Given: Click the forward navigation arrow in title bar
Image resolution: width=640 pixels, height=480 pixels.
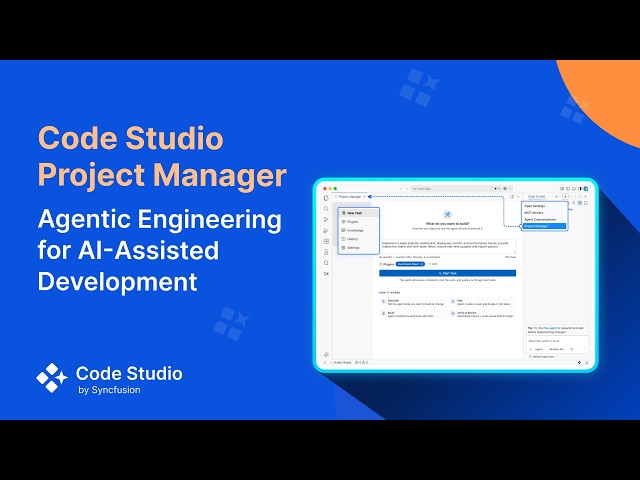Looking at the screenshot, I should [407, 189].
